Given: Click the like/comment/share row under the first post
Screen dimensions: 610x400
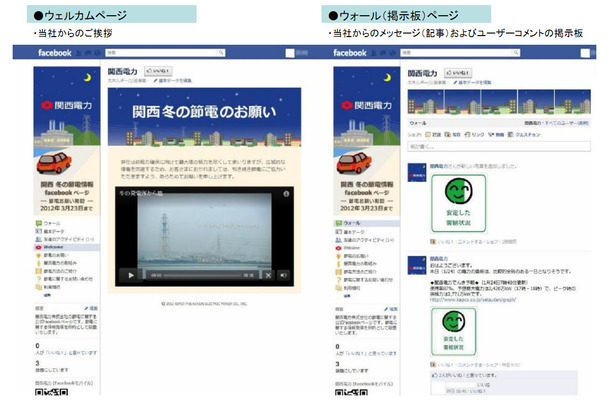Looking at the screenshot, I should 473,242.
